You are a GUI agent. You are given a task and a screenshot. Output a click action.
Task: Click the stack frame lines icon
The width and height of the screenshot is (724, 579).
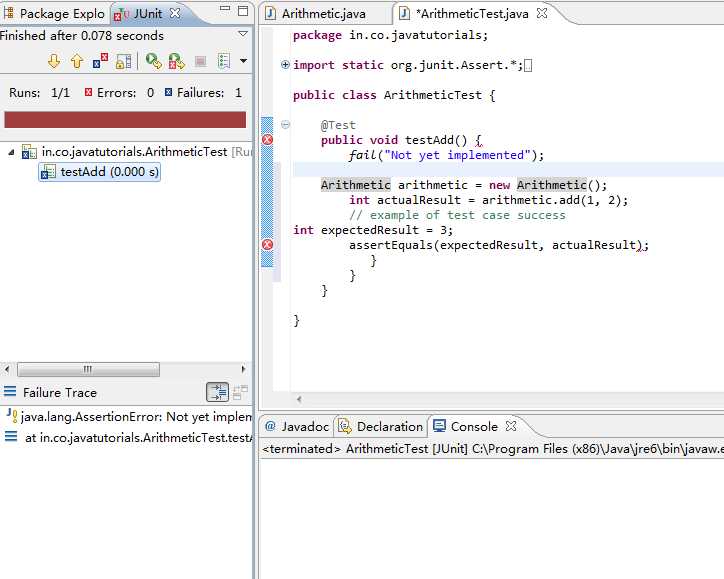pyautogui.click(x=11, y=436)
